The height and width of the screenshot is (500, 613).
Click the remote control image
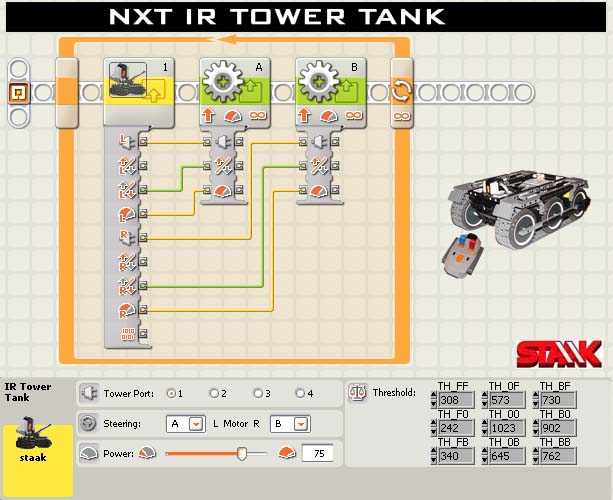click(462, 256)
